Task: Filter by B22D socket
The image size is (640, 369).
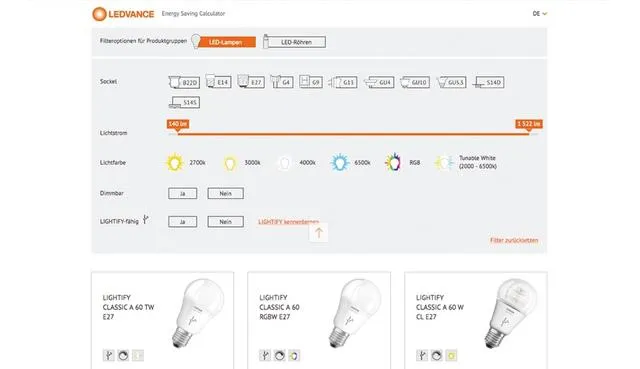Action: [x=184, y=82]
